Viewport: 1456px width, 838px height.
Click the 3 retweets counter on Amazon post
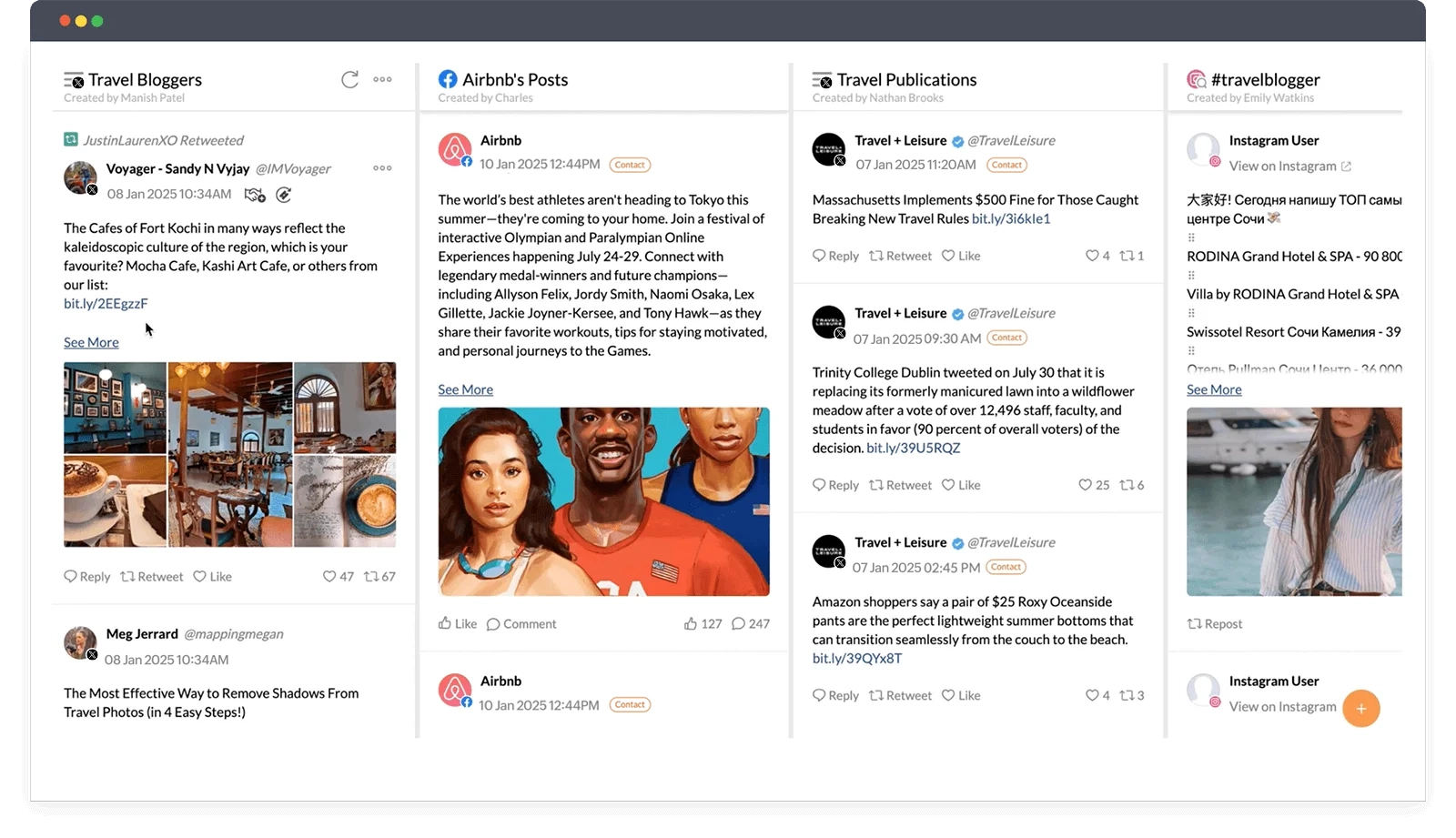pyautogui.click(x=1132, y=696)
